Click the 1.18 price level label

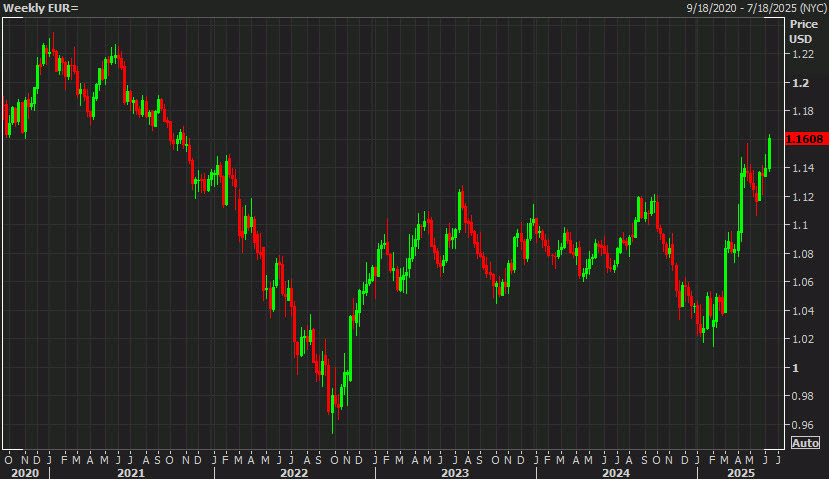pyautogui.click(x=803, y=111)
